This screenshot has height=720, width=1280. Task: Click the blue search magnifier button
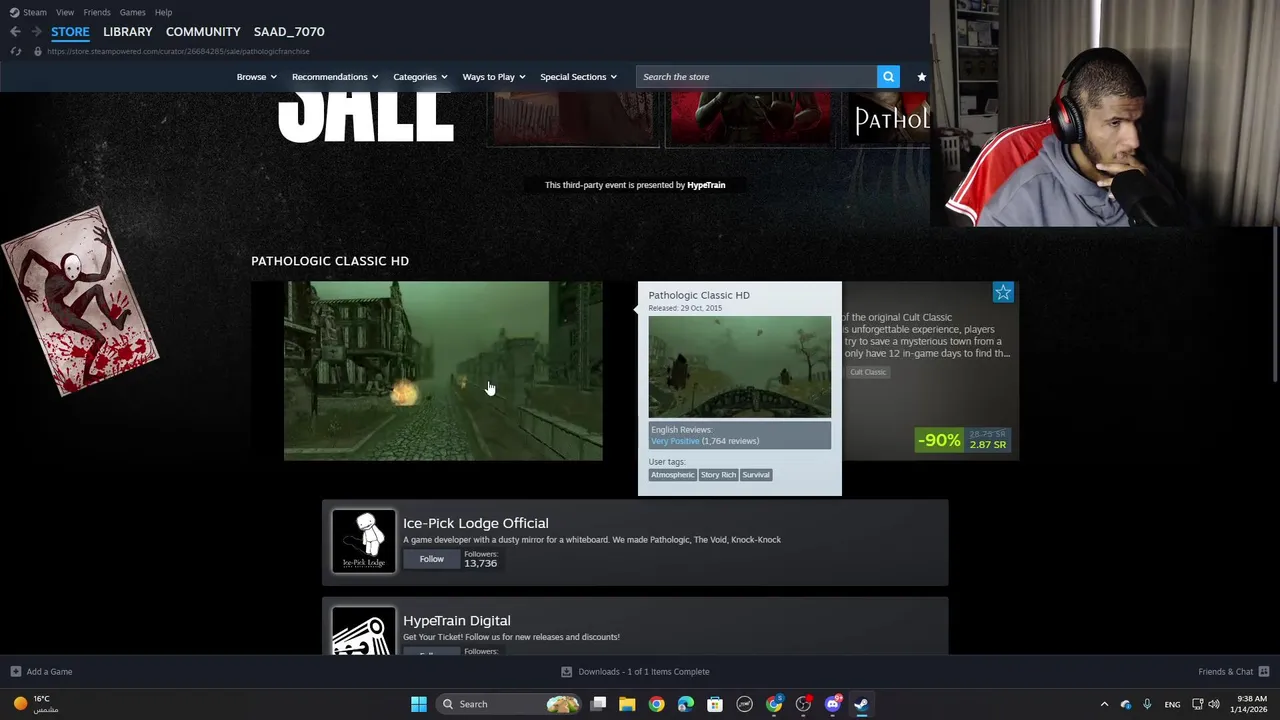(x=888, y=77)
